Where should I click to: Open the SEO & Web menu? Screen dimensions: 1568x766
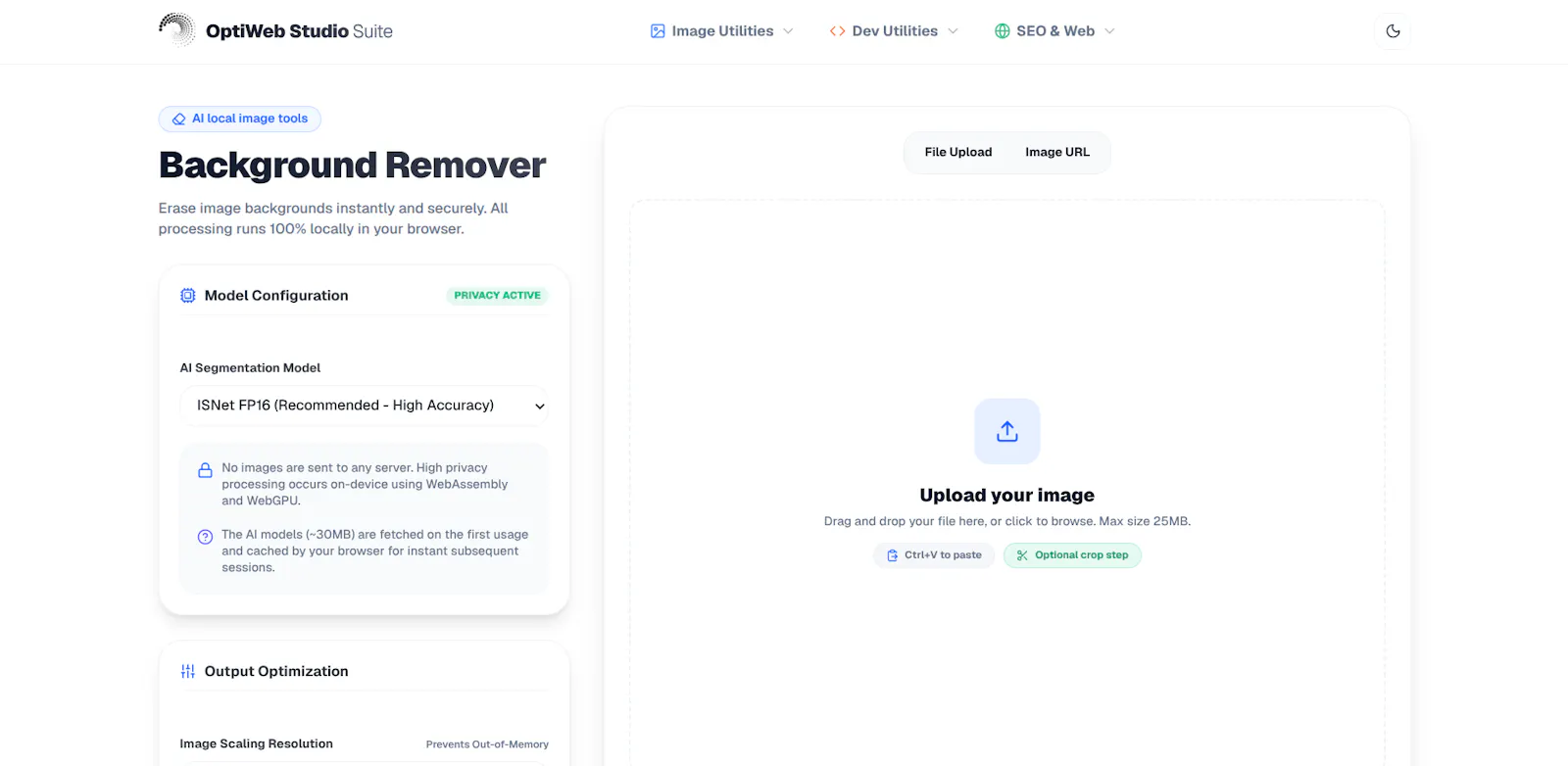pyautogui.click(x=1054, y=31)
